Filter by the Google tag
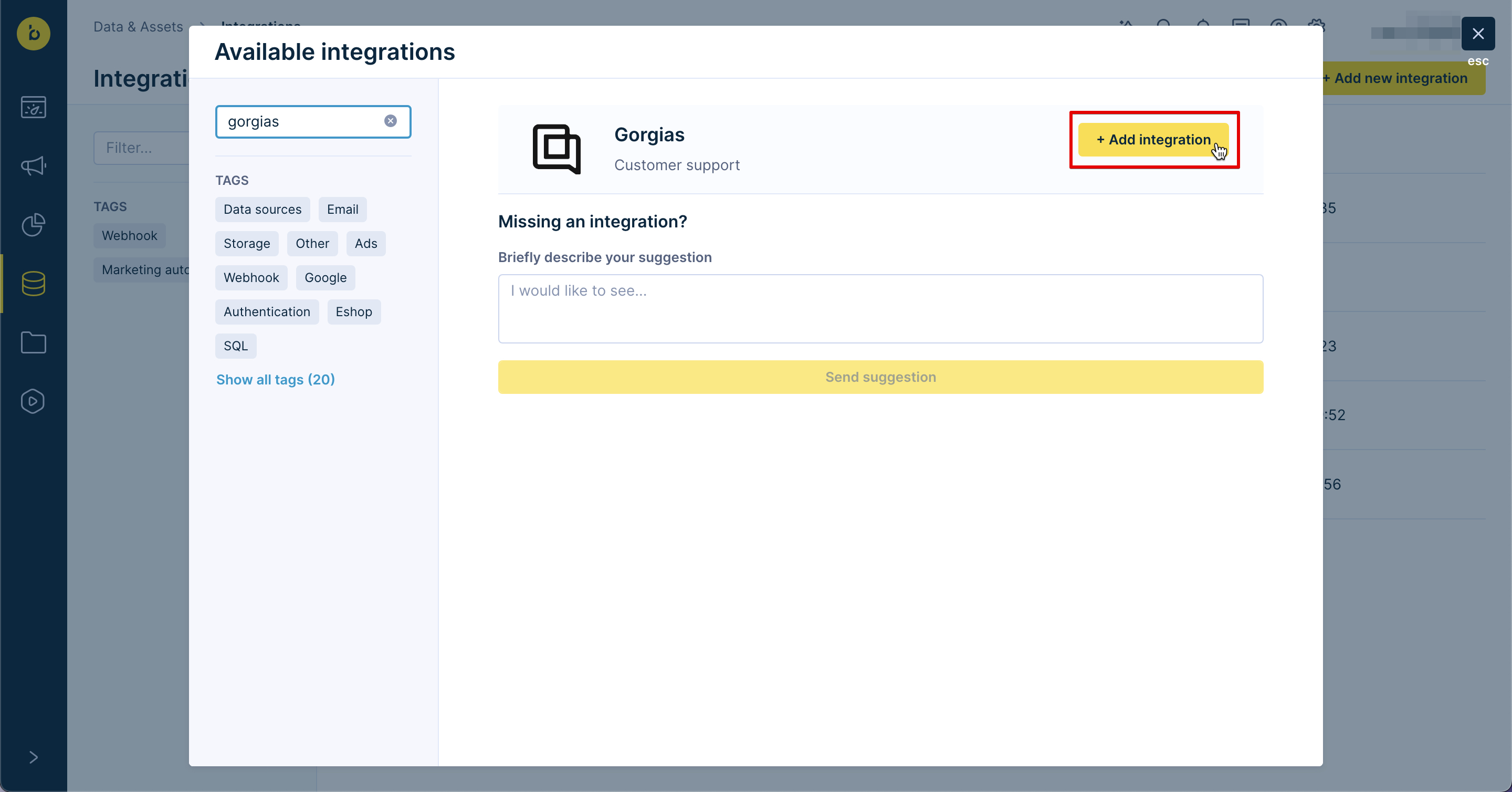This screenshot has height=792, width=1512. pyautogui.click(x=325, y=278)
